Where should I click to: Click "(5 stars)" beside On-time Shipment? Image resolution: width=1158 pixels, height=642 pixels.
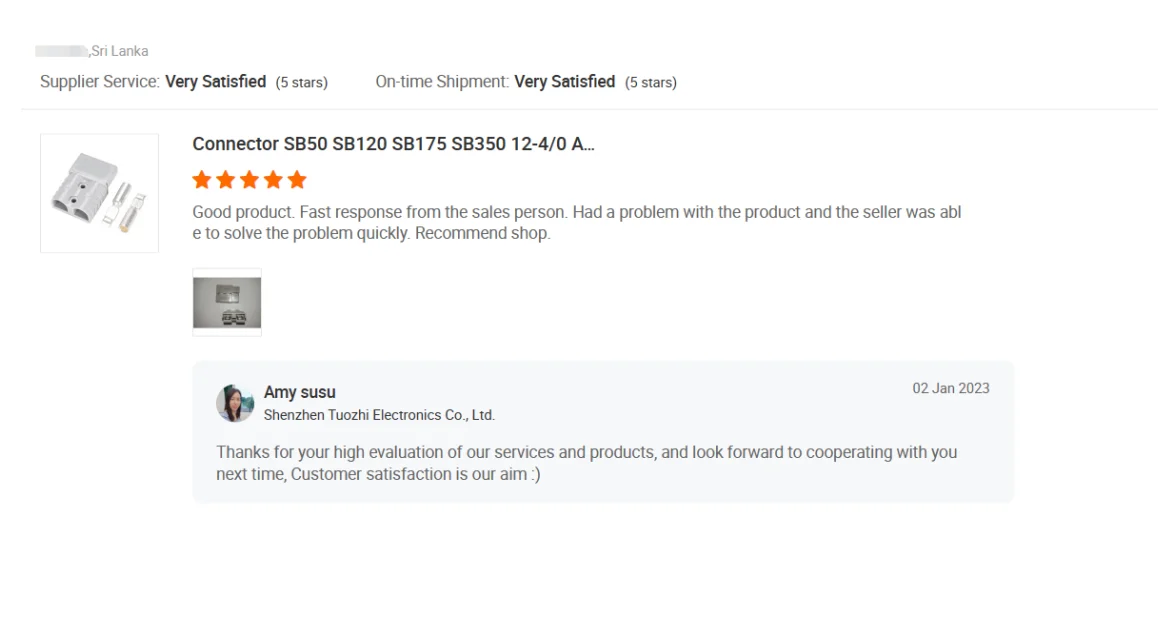(651, 82)
